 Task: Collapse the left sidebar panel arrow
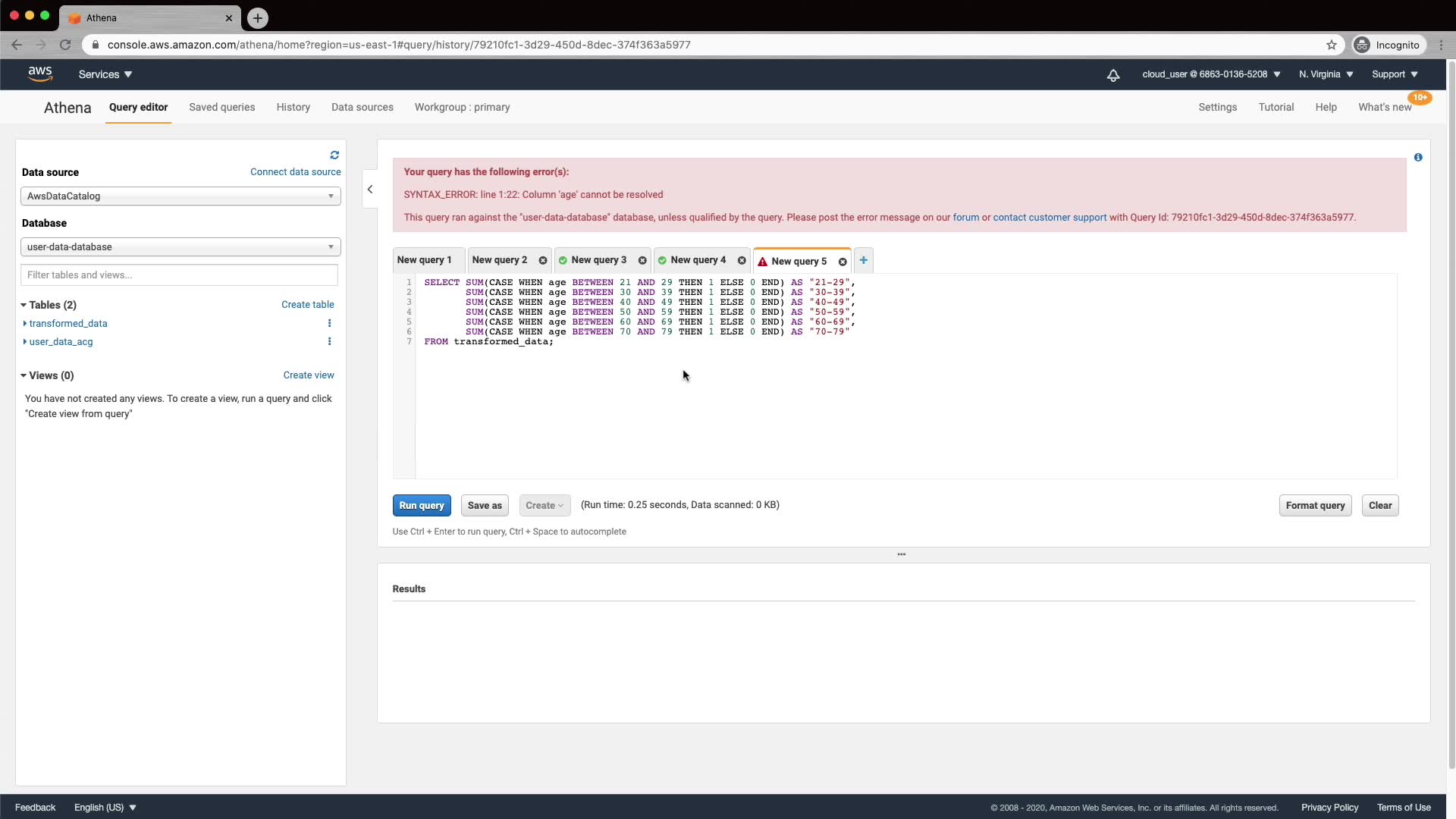point(370,190)
